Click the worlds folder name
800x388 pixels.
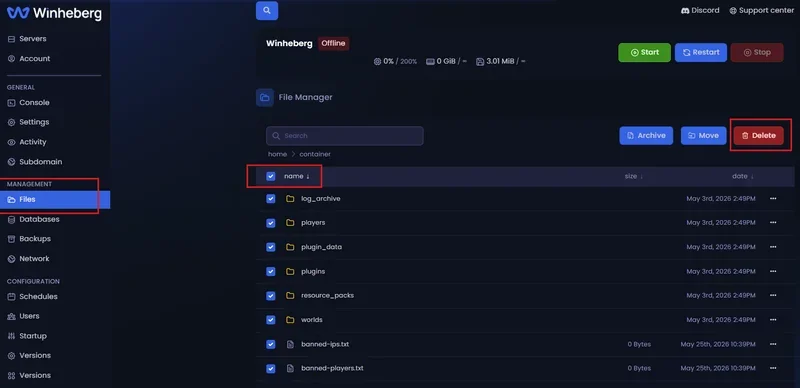pos(312,320)
